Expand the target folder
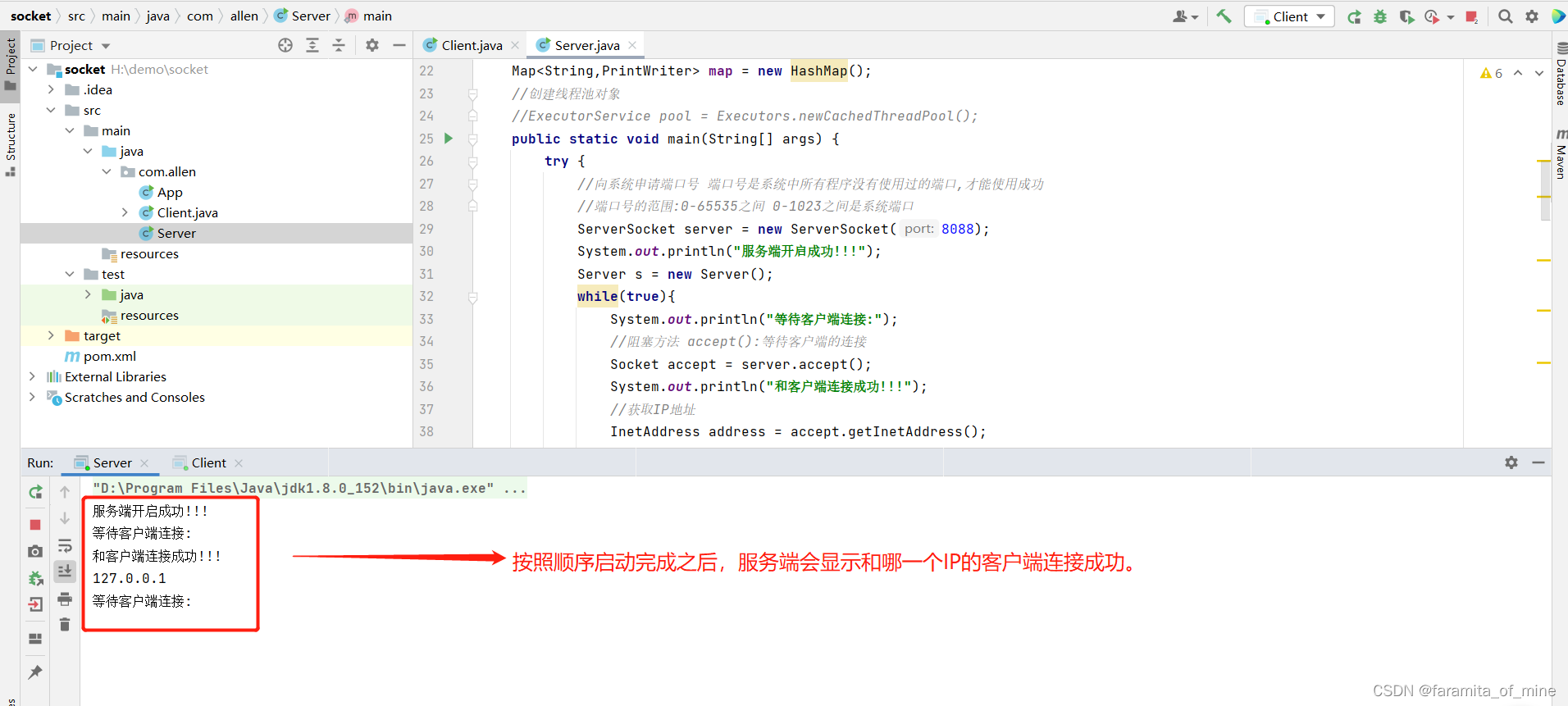Screen dimensions: 1568x706 (51, 336)
